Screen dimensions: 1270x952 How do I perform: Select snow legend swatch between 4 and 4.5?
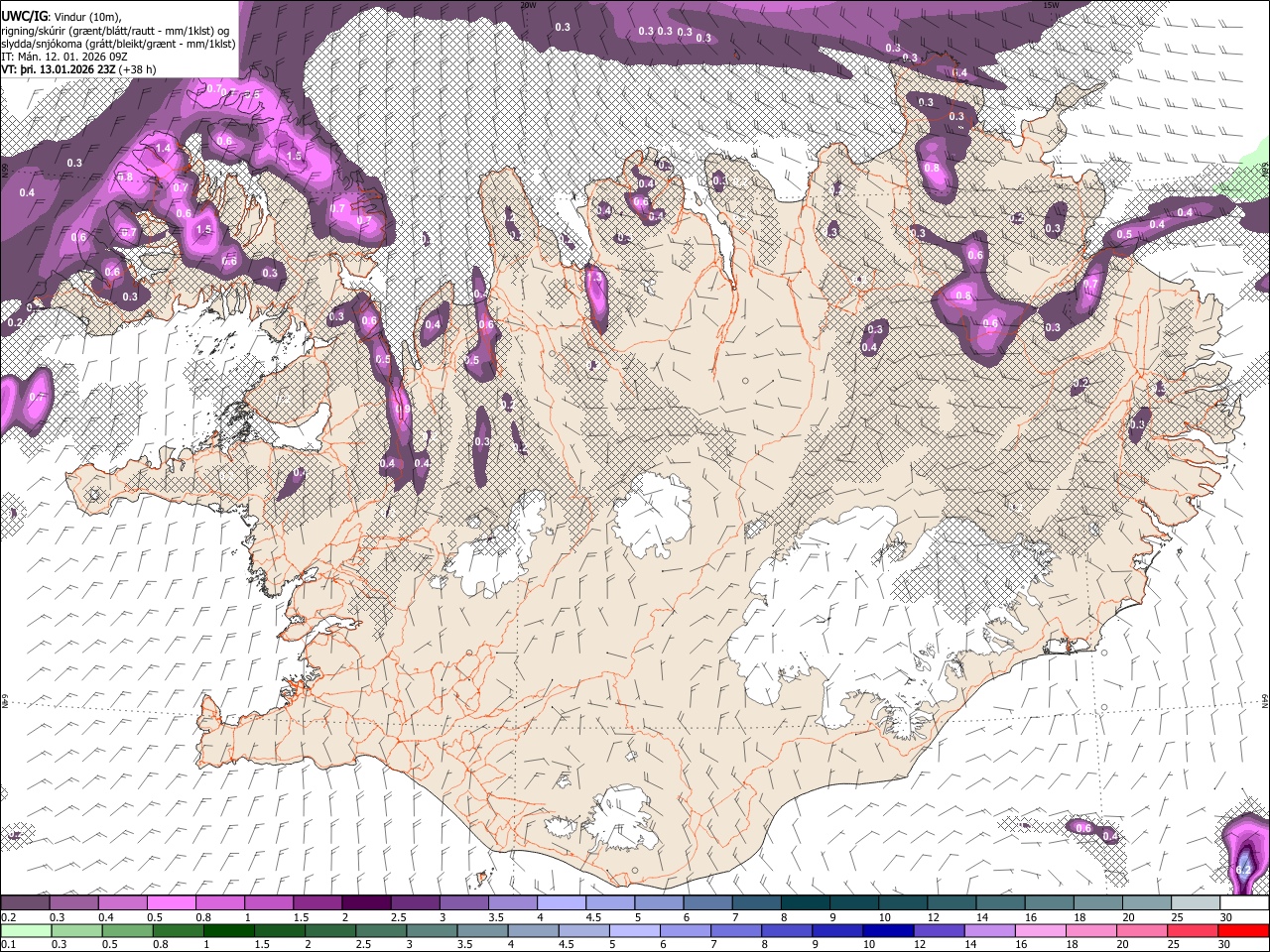[x=562, y=903]
